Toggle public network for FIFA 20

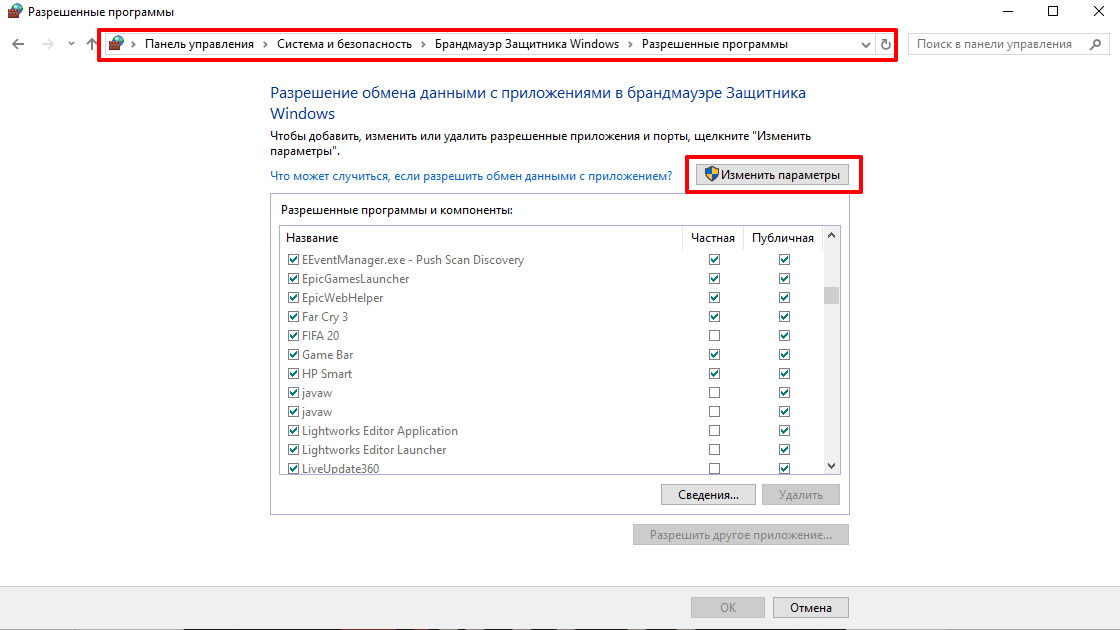click(x=784, y=336)
